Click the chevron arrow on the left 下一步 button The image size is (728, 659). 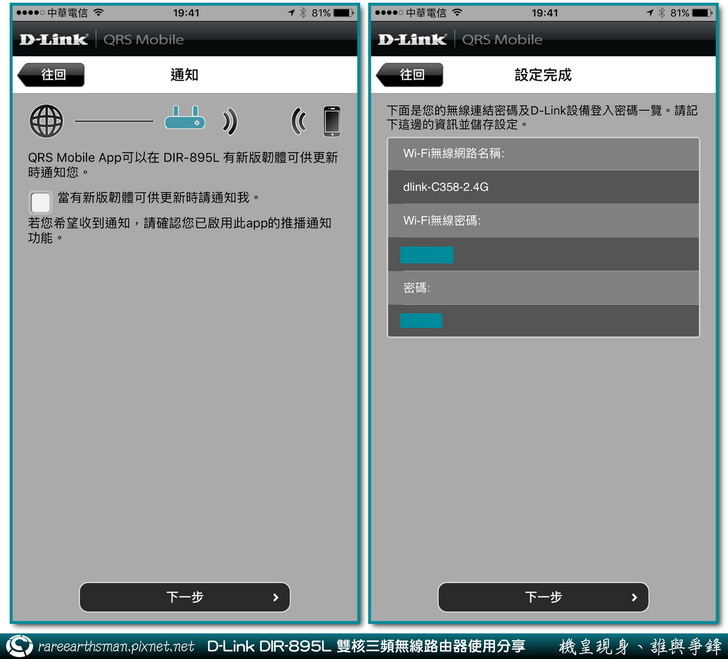coord(276,597)
